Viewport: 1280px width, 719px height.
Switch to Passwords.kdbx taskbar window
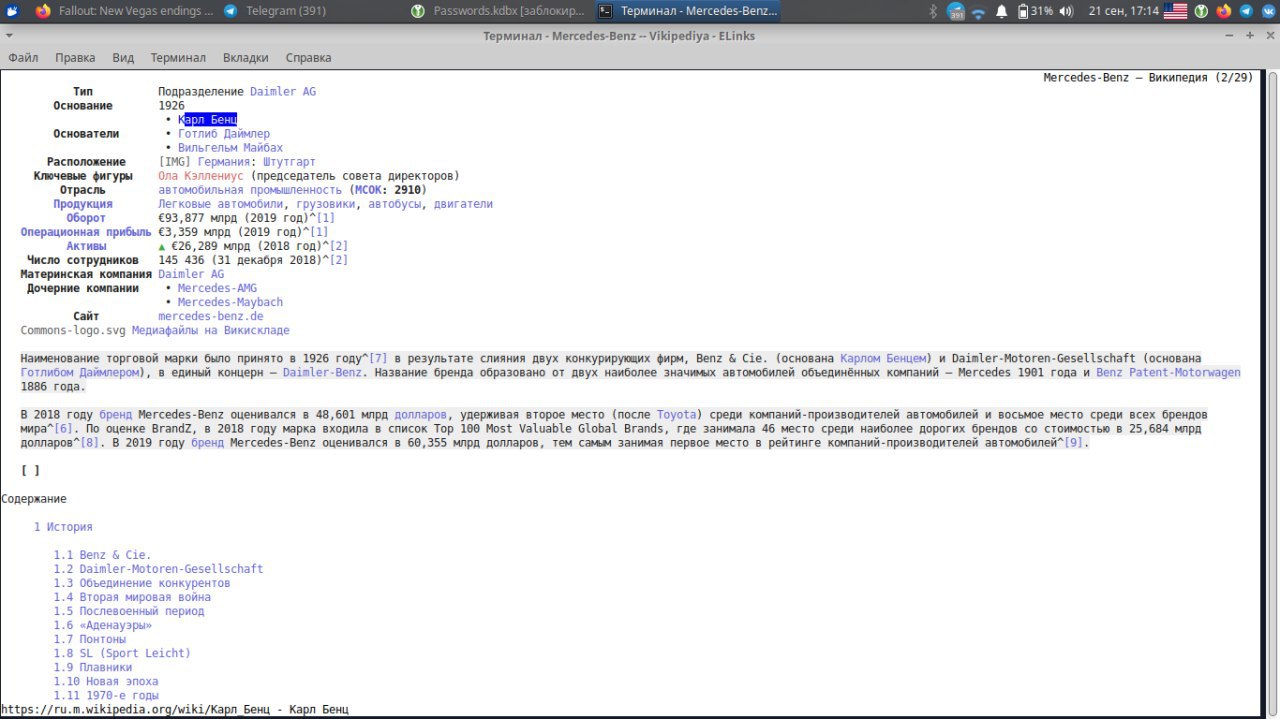499,11
